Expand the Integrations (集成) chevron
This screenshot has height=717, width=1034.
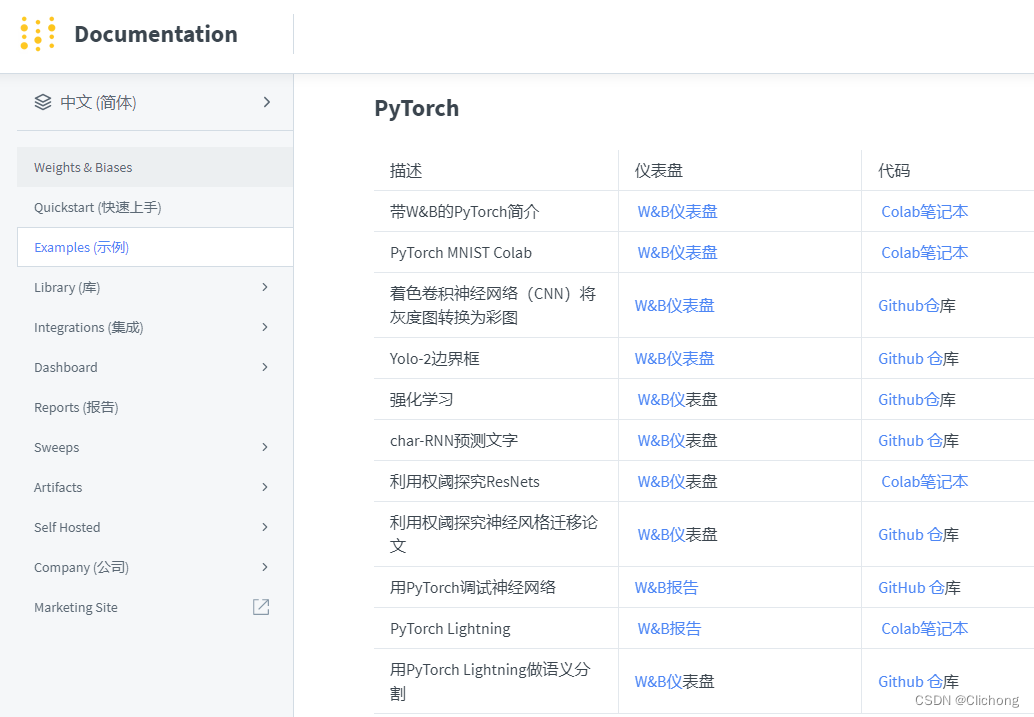tap(265, 327)
